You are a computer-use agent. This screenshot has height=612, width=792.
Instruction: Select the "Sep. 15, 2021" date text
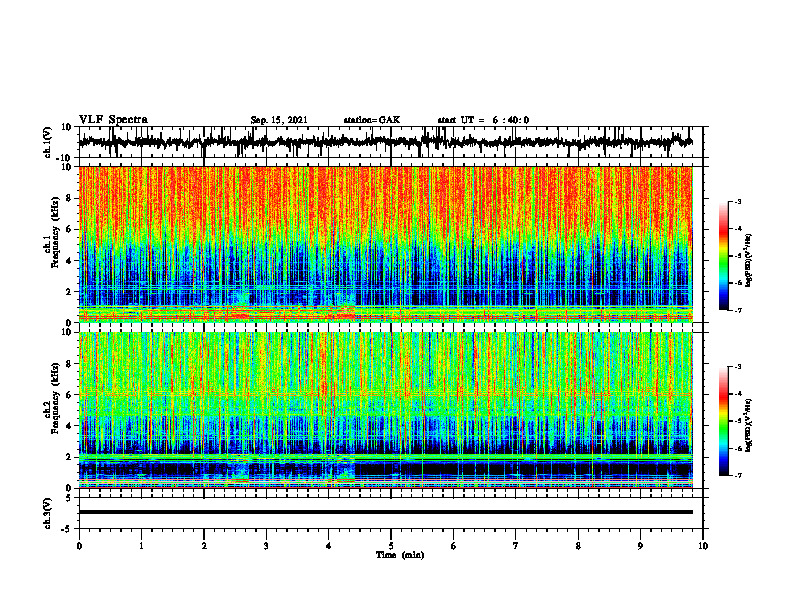pyautogui.click(x=279, y=120)
